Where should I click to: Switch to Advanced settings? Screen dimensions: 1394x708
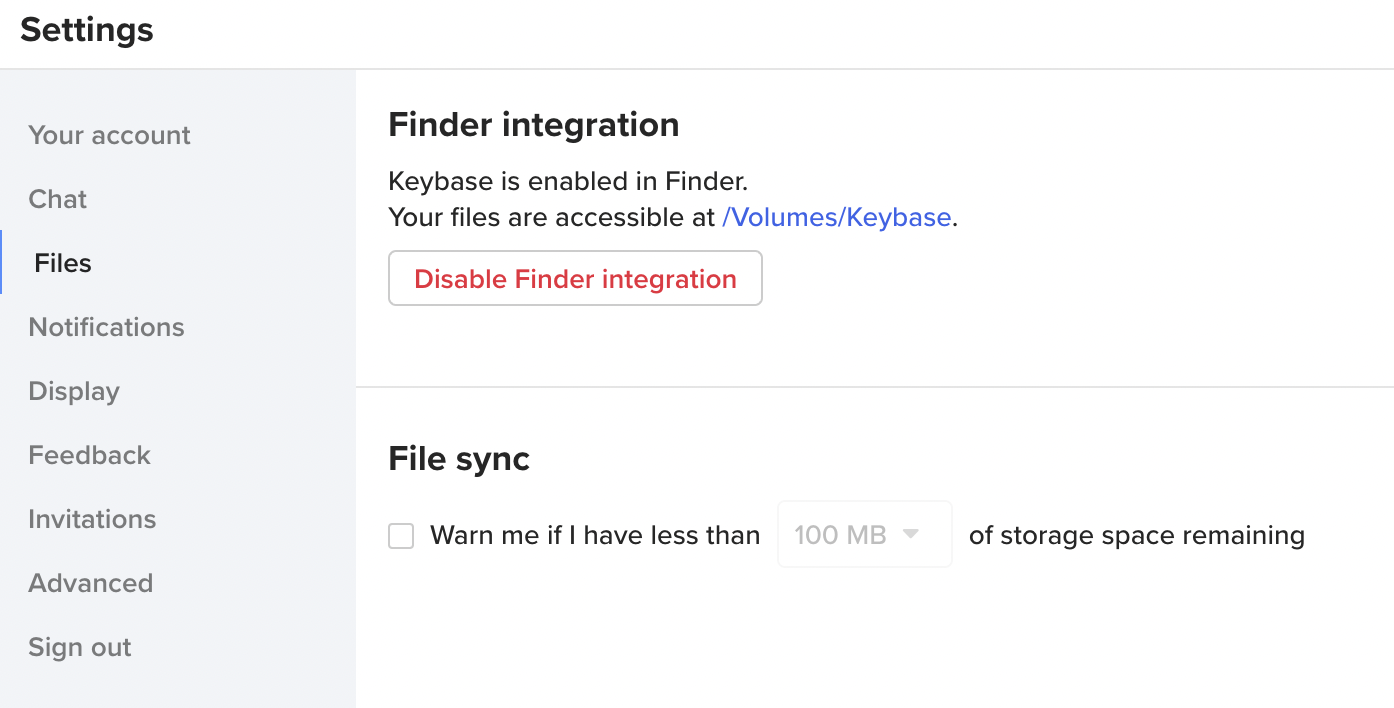[90, 583]
